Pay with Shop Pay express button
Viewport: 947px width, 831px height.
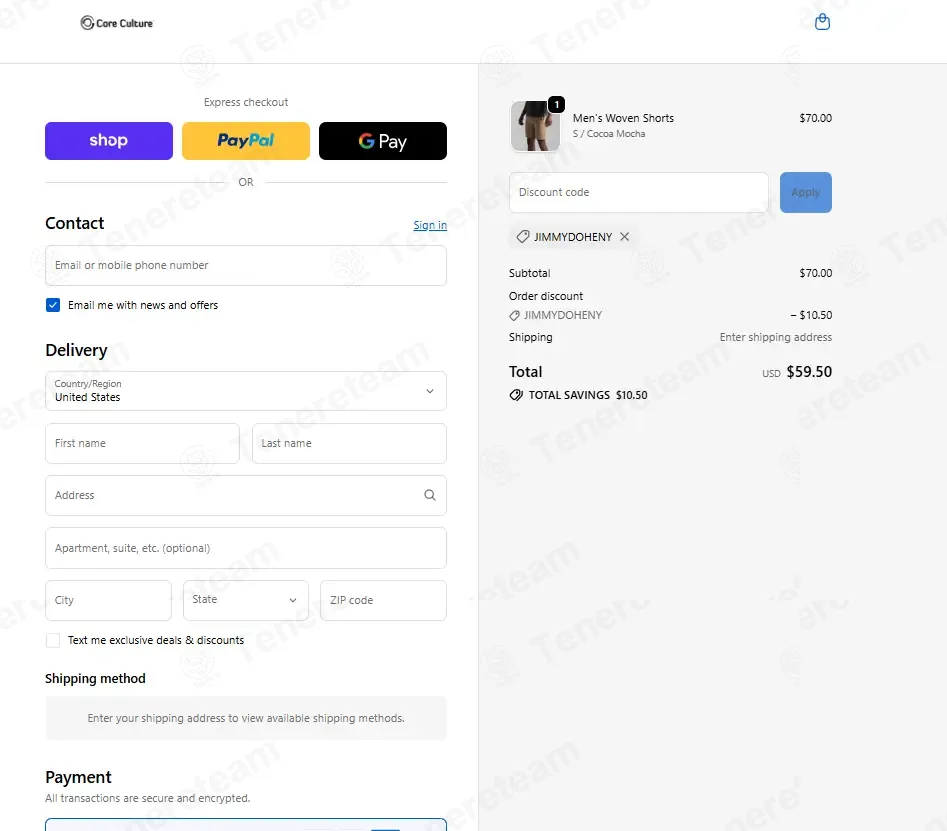[x=109, y=141]
